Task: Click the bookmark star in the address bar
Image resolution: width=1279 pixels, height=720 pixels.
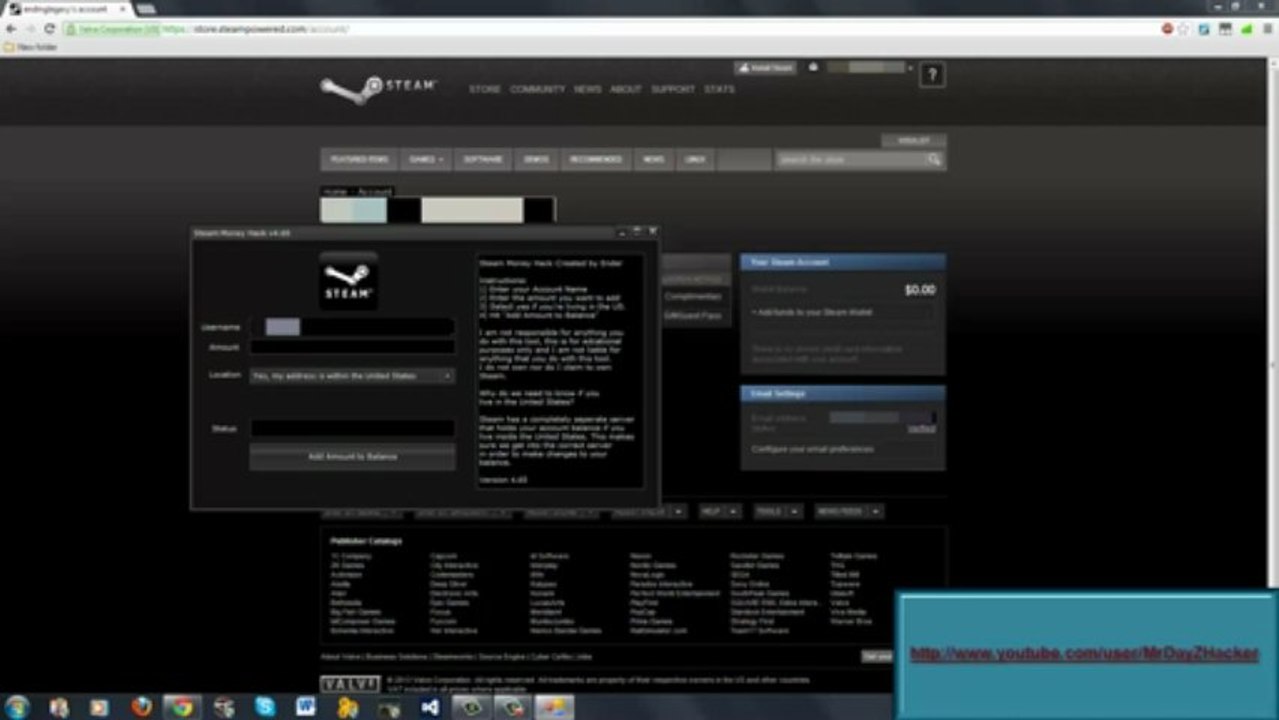Action: coord(1184,29)
